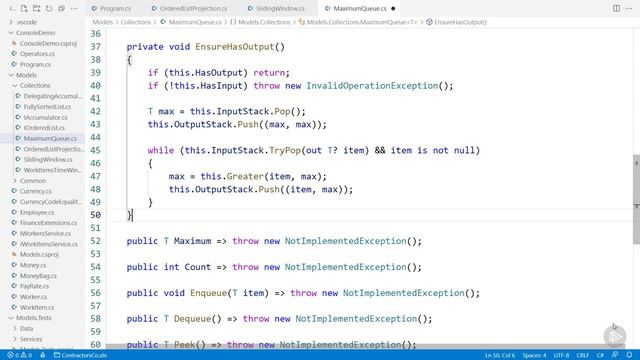Change CRLF end of line sequence
640x360 pixels.
(x=582, y=355)
